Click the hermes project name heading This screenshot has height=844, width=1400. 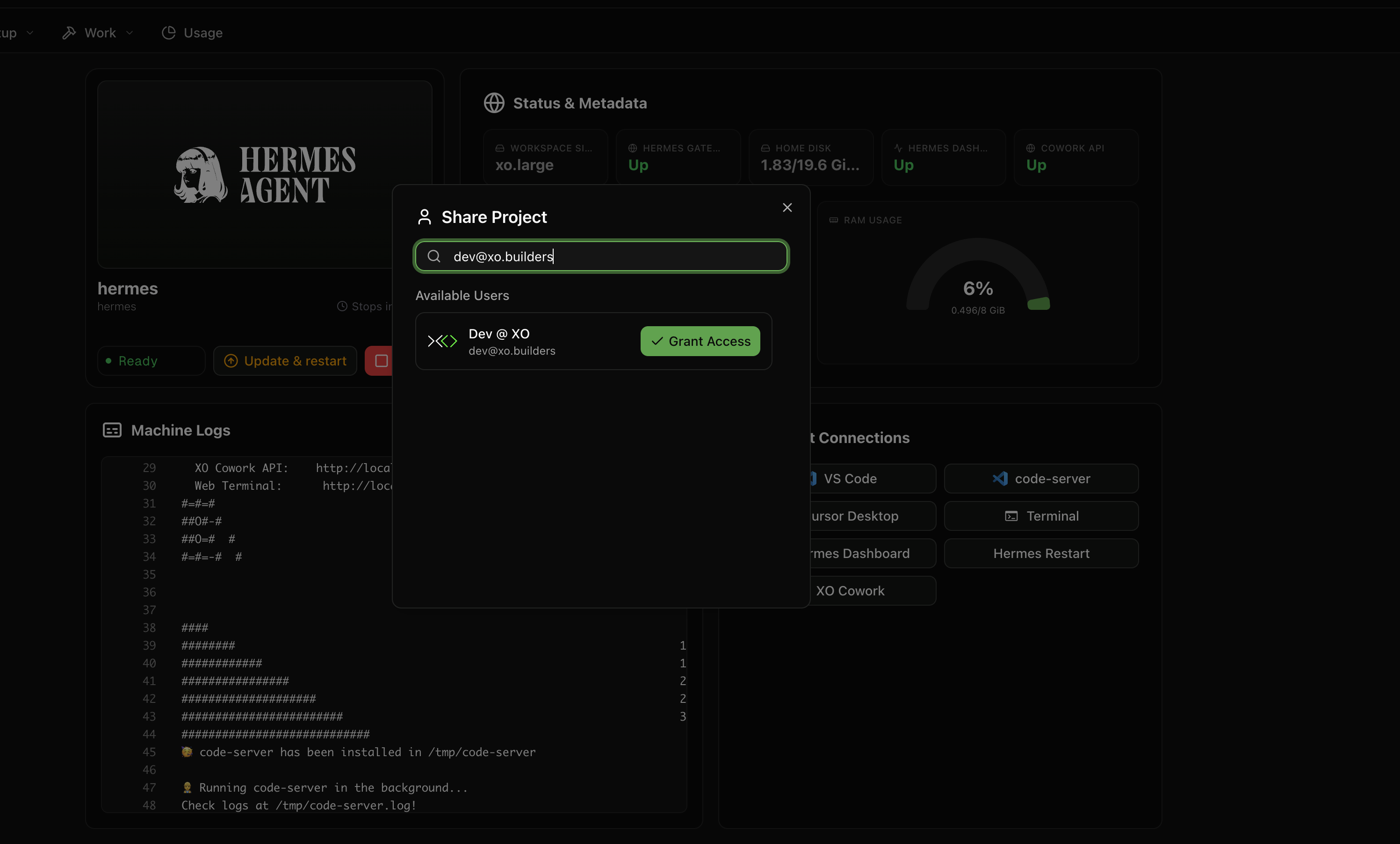(x=128, y=288)
